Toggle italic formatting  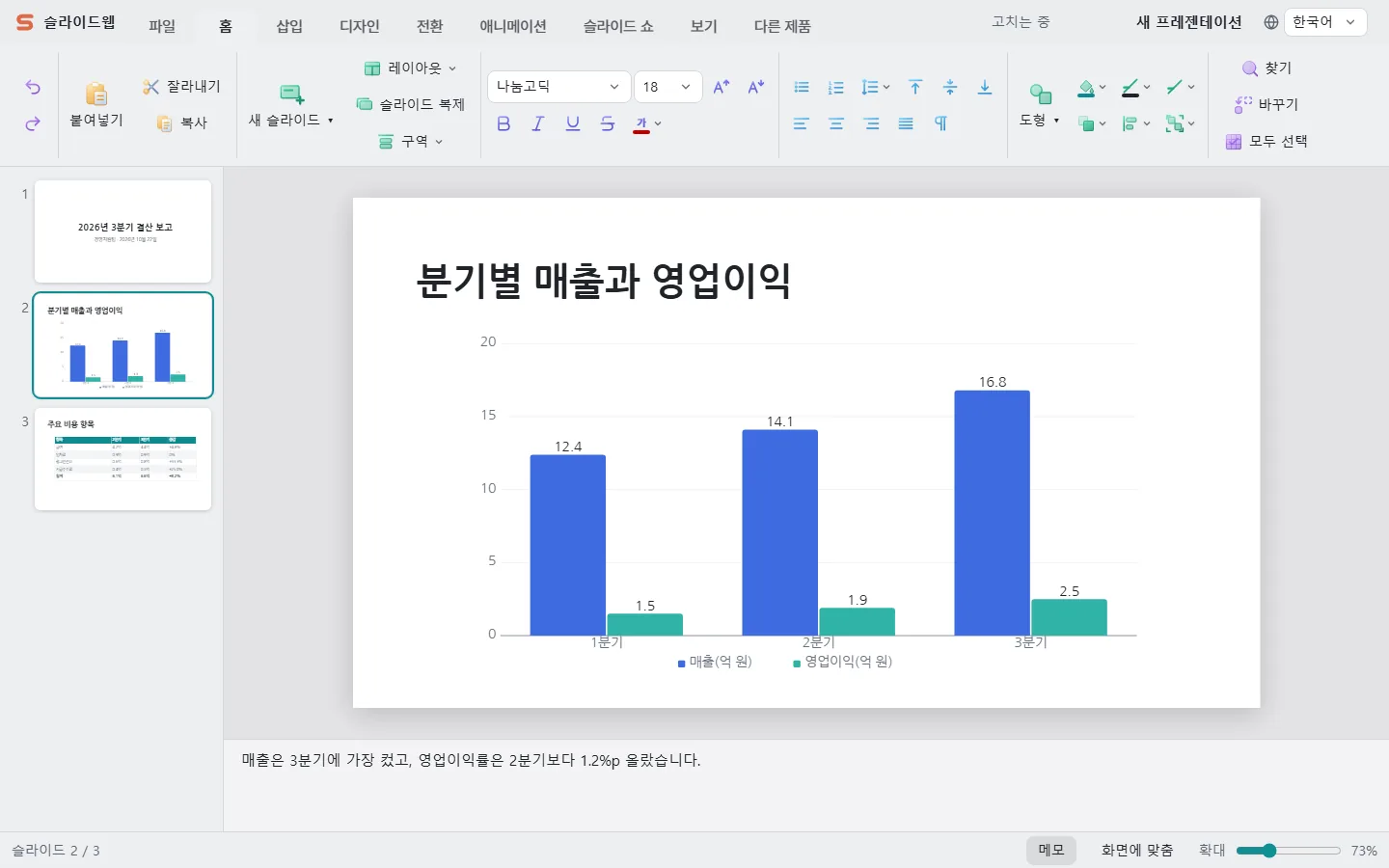(538, 123)
